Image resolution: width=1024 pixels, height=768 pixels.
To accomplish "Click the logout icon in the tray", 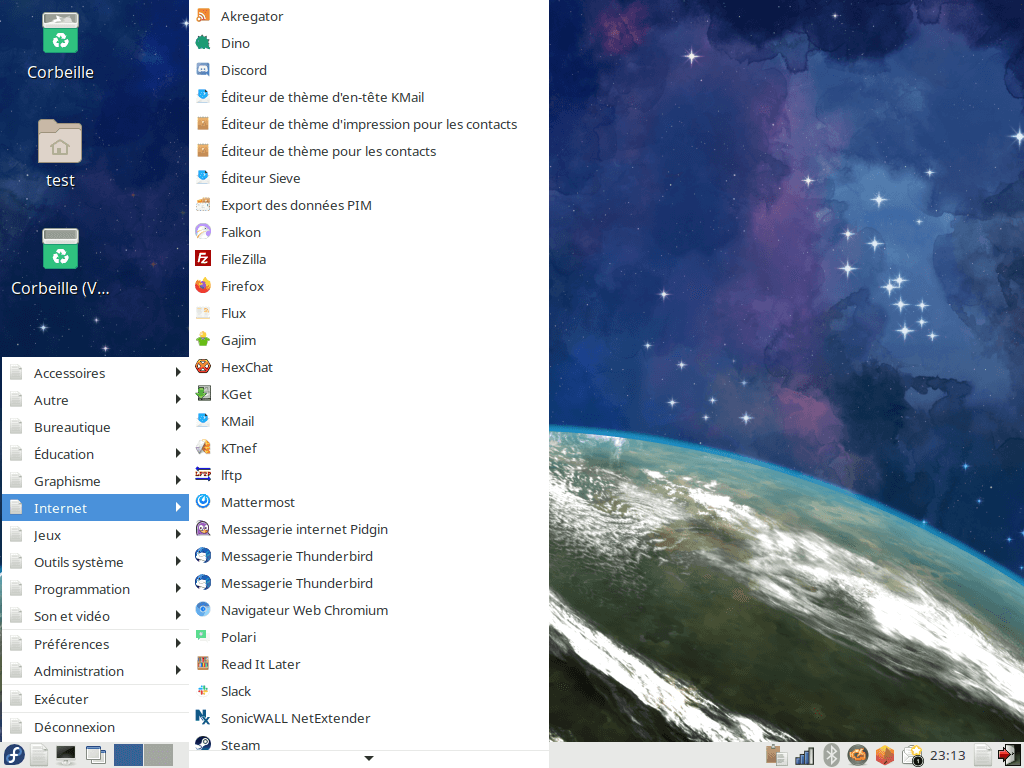I will 1010,755.
